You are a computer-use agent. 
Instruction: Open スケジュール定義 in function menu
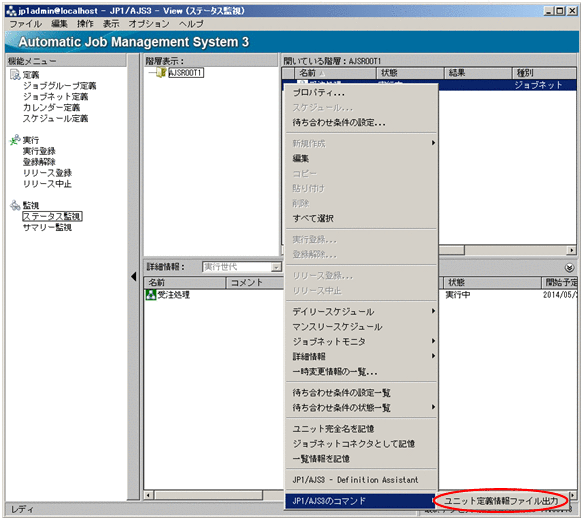tap(55, 118)
